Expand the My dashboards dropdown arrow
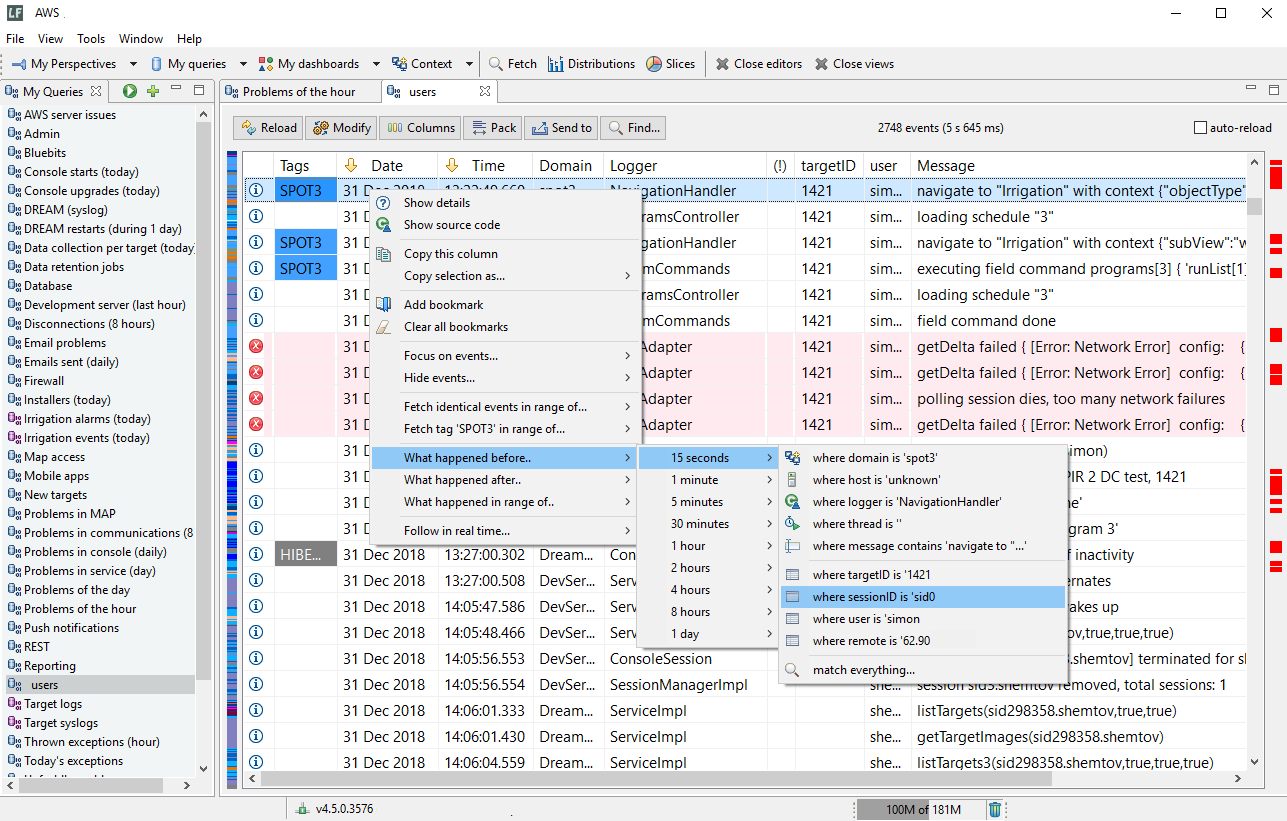The width and height of the screenshot is (1287, 821). [x=377, y=64]
